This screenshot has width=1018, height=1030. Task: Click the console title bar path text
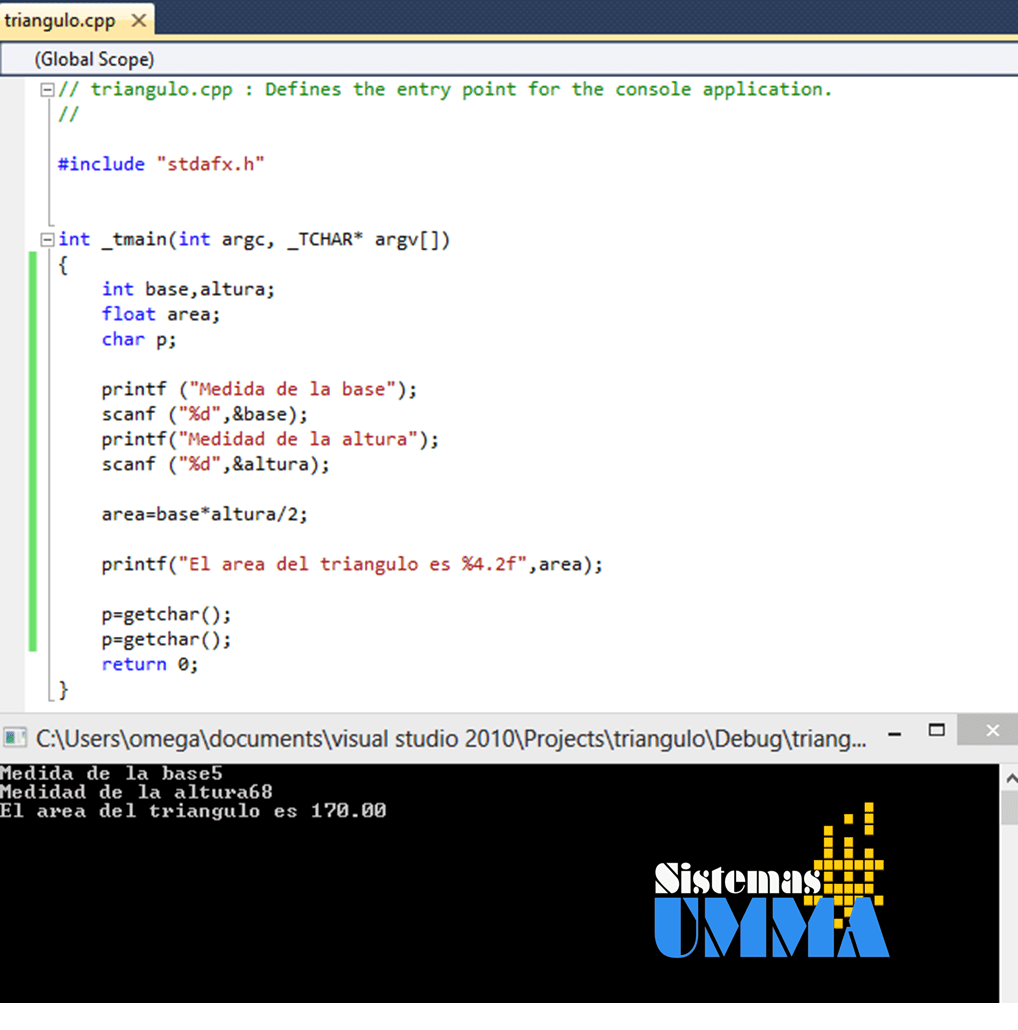click(450, 739)
